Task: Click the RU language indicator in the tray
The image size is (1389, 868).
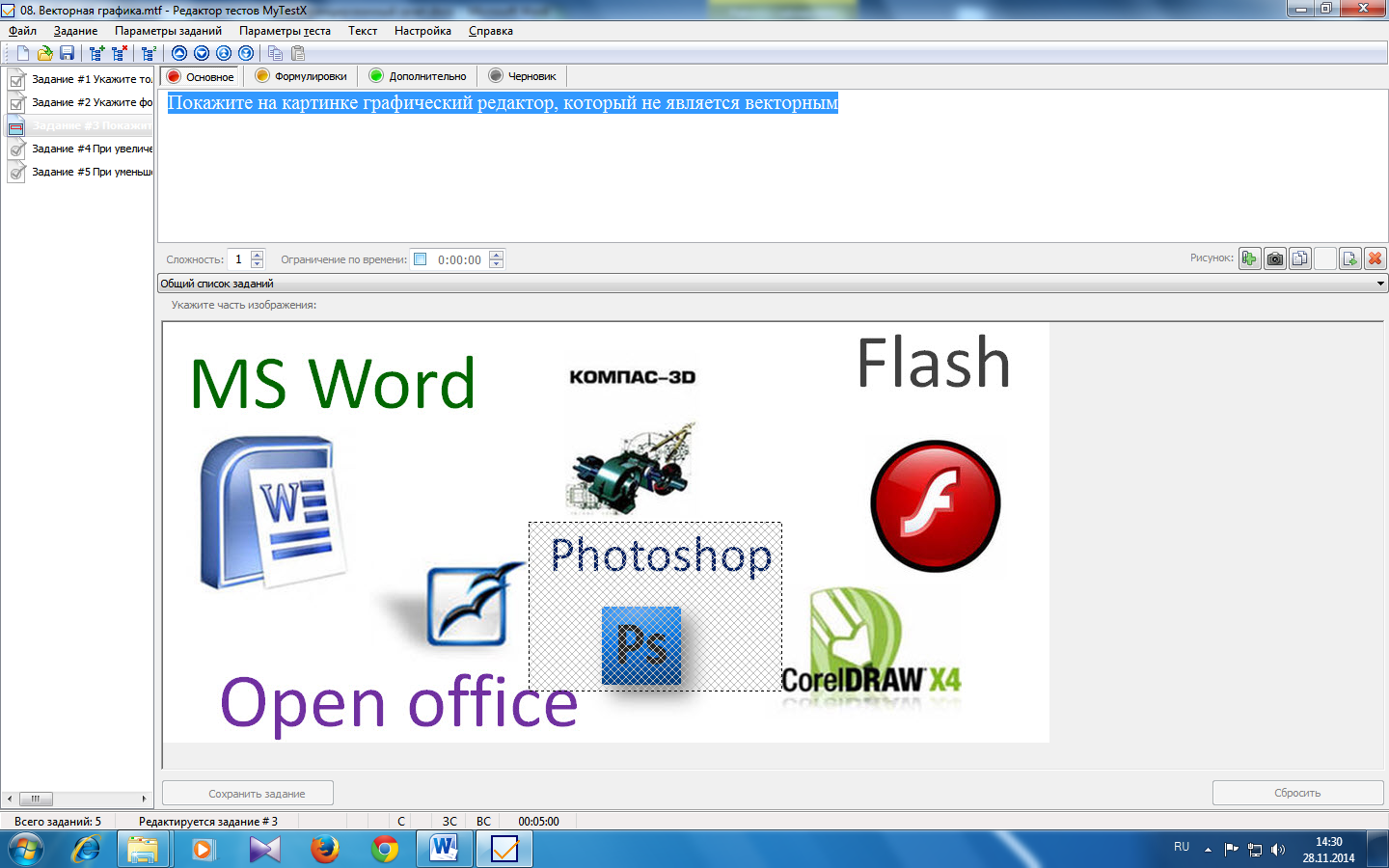Action: coord(1182,847)
